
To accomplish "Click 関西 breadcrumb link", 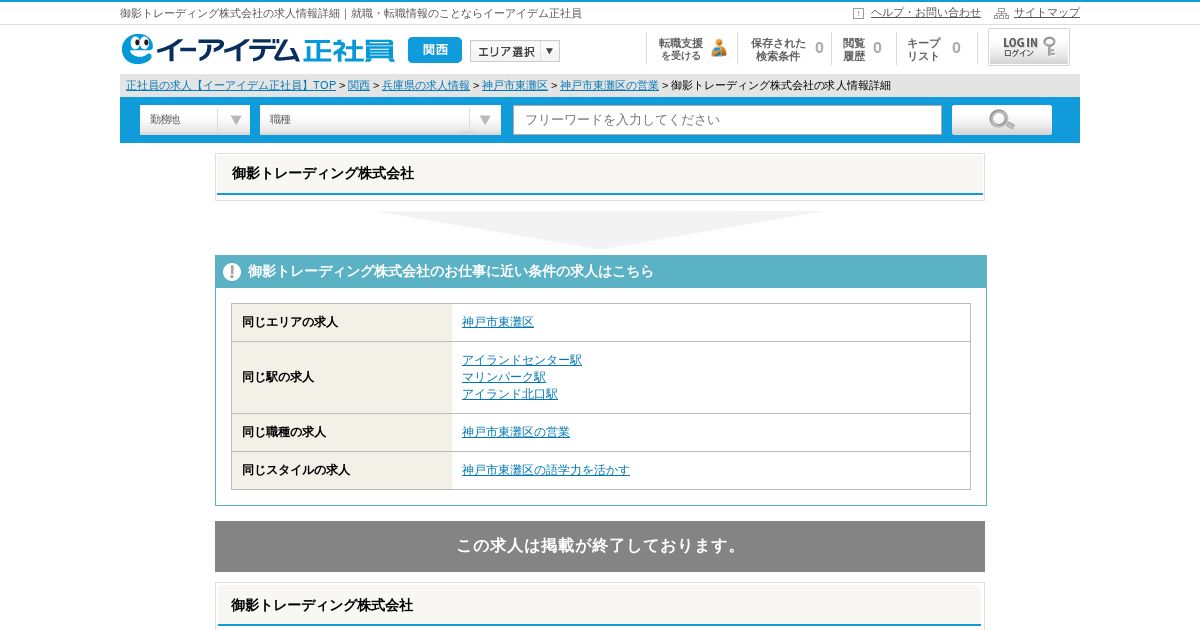I will [359, 86].
